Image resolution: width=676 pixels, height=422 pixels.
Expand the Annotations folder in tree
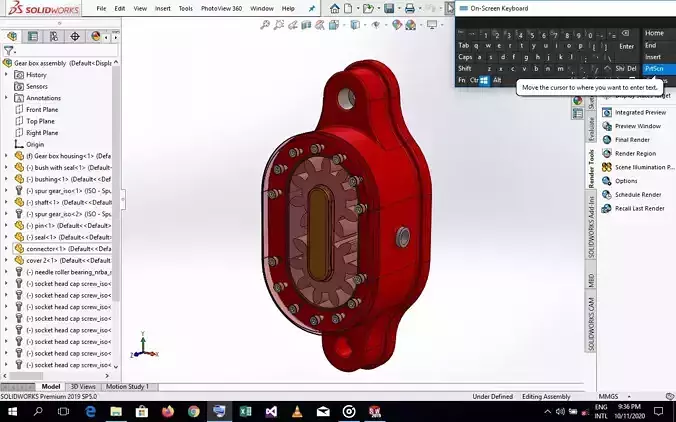pyautogui.click(x=6, y=98)
